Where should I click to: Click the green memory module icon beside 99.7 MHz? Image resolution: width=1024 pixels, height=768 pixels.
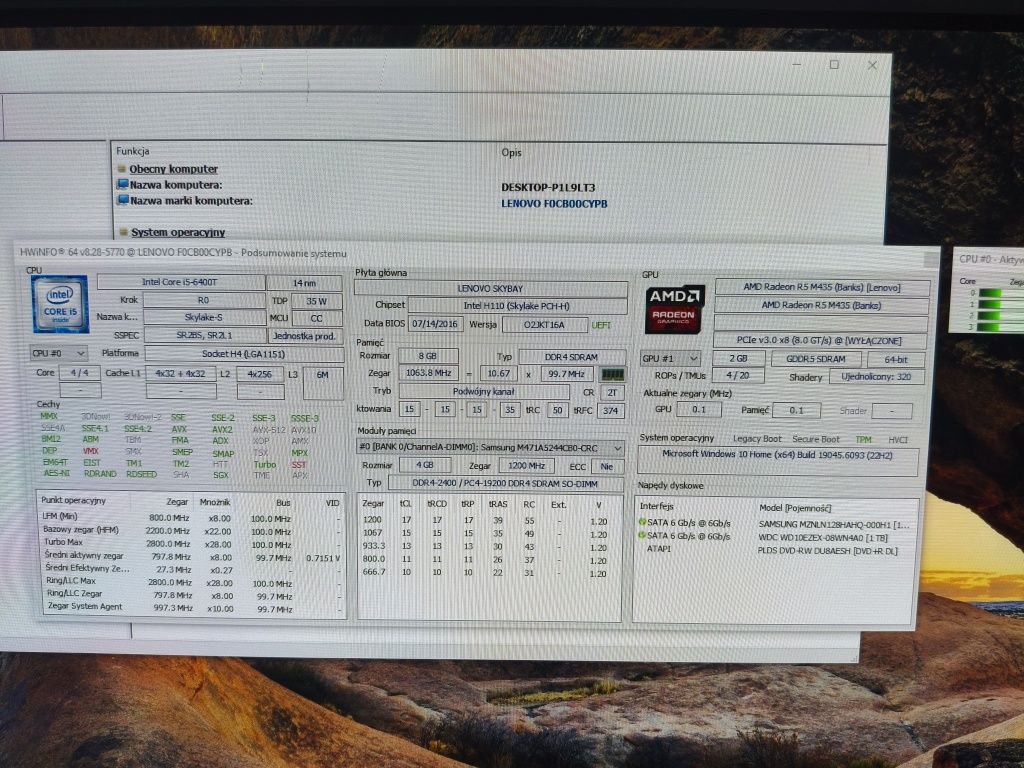tap(612, 374)
